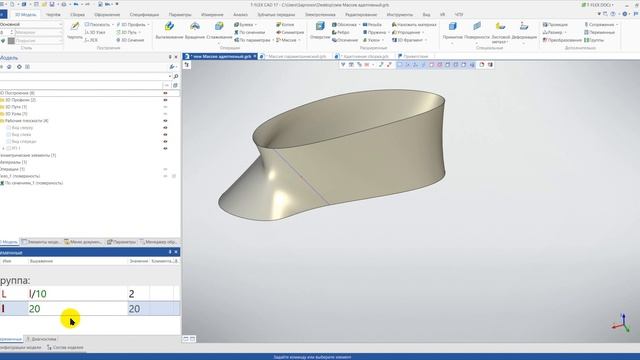This screenshot has width=640, height=360.
Task: Click the expression cell 20 for variable l
Action: pyautogui.click(x=78, y=309)
